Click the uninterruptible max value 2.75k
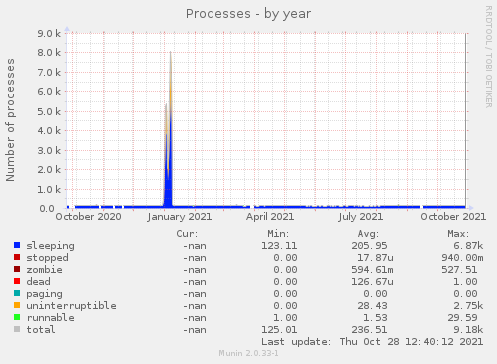This screenshot has width=497, height=364. click(468, 306)
